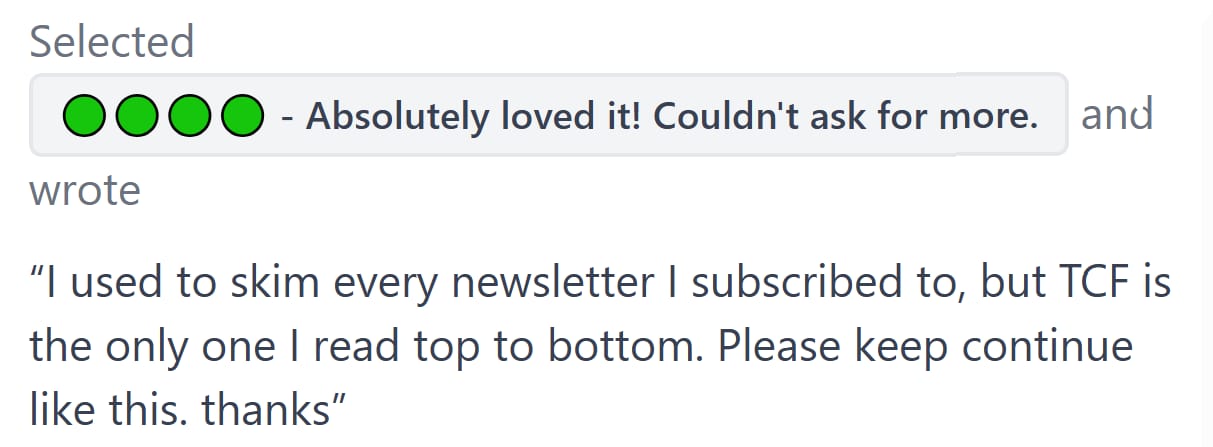The height and width of the screenshot is (447, 1213).
Task: Click "Couldn't ask for more." in the badge
Action: coord(847,116)
